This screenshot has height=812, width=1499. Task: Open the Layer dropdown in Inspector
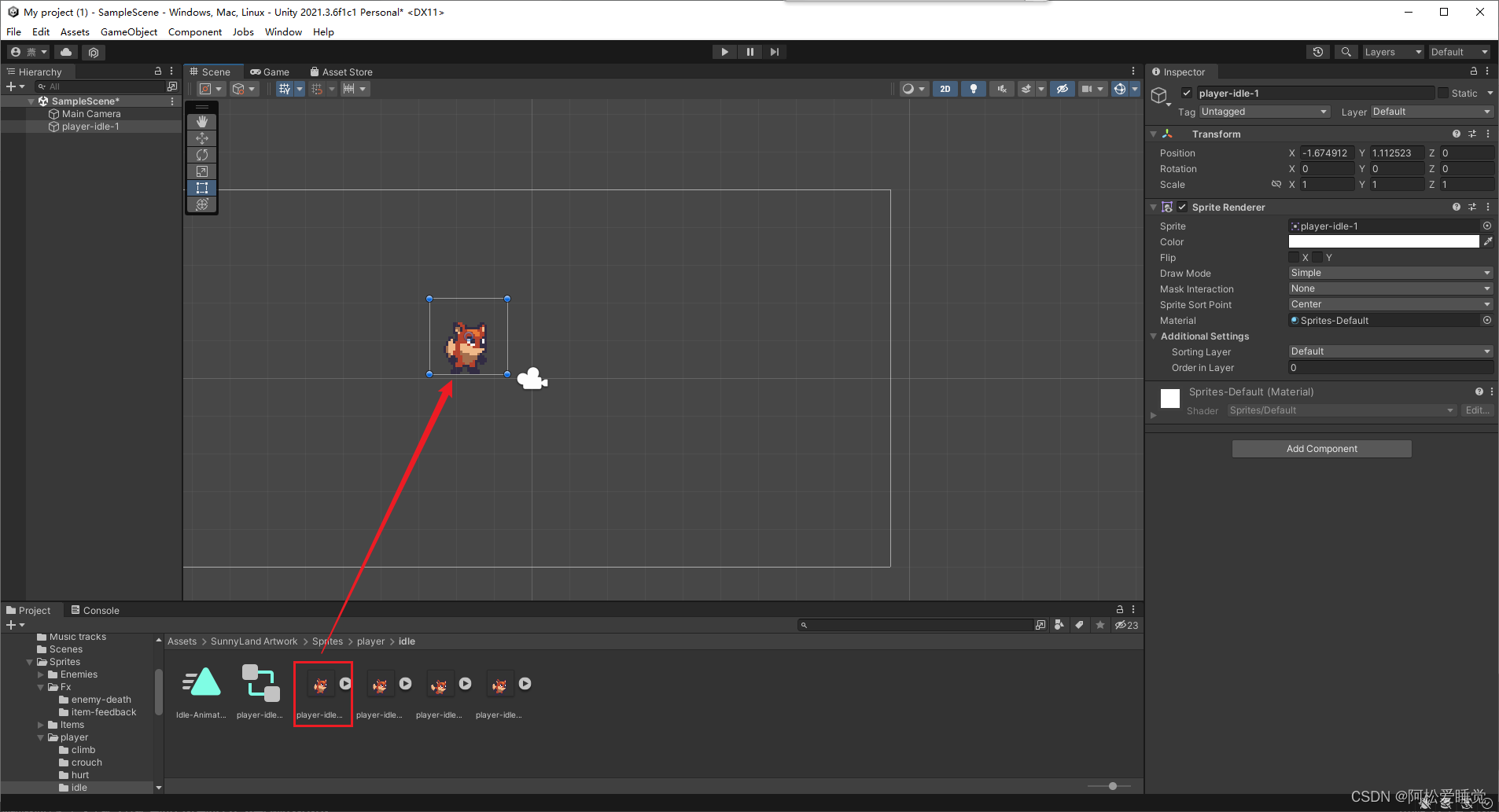click(1431, 112)
